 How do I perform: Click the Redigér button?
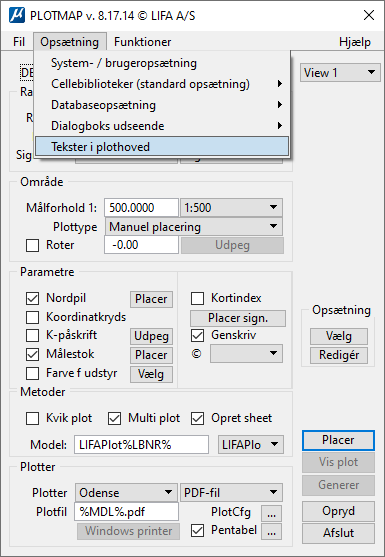(339, 355)
